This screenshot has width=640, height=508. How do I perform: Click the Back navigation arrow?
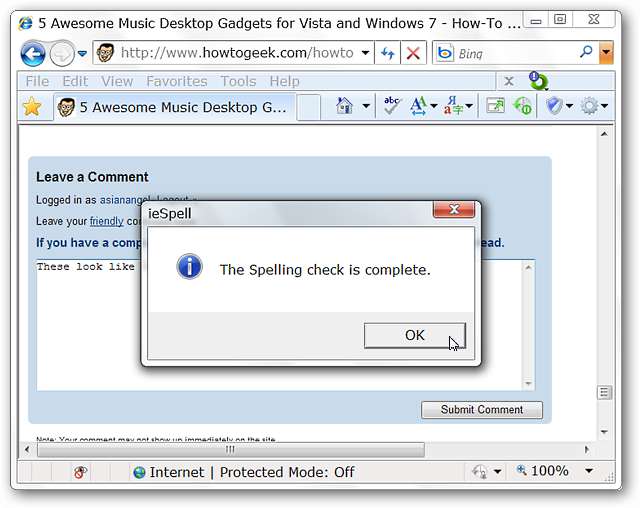tap(33, 53)
